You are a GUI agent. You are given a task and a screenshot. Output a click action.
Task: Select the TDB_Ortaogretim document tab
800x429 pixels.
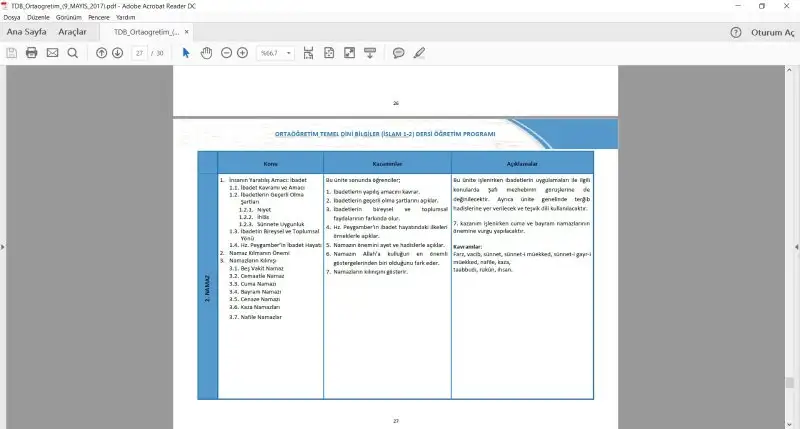pos(146,32)
